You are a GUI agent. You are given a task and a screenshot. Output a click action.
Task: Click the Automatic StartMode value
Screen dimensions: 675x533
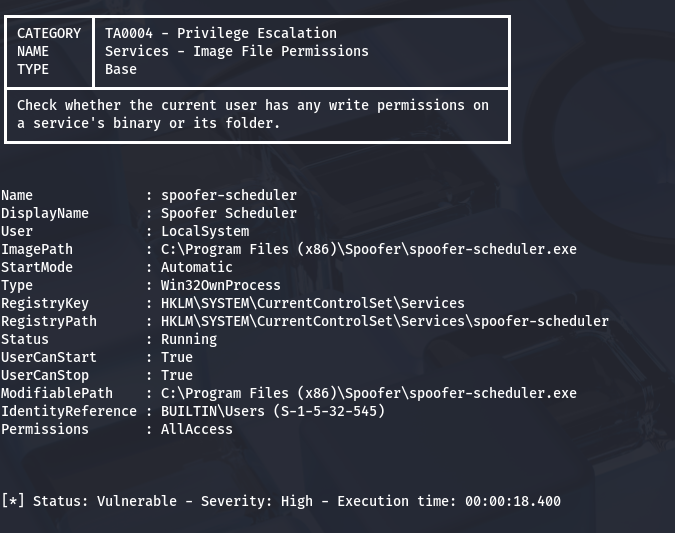click(196, 267)
